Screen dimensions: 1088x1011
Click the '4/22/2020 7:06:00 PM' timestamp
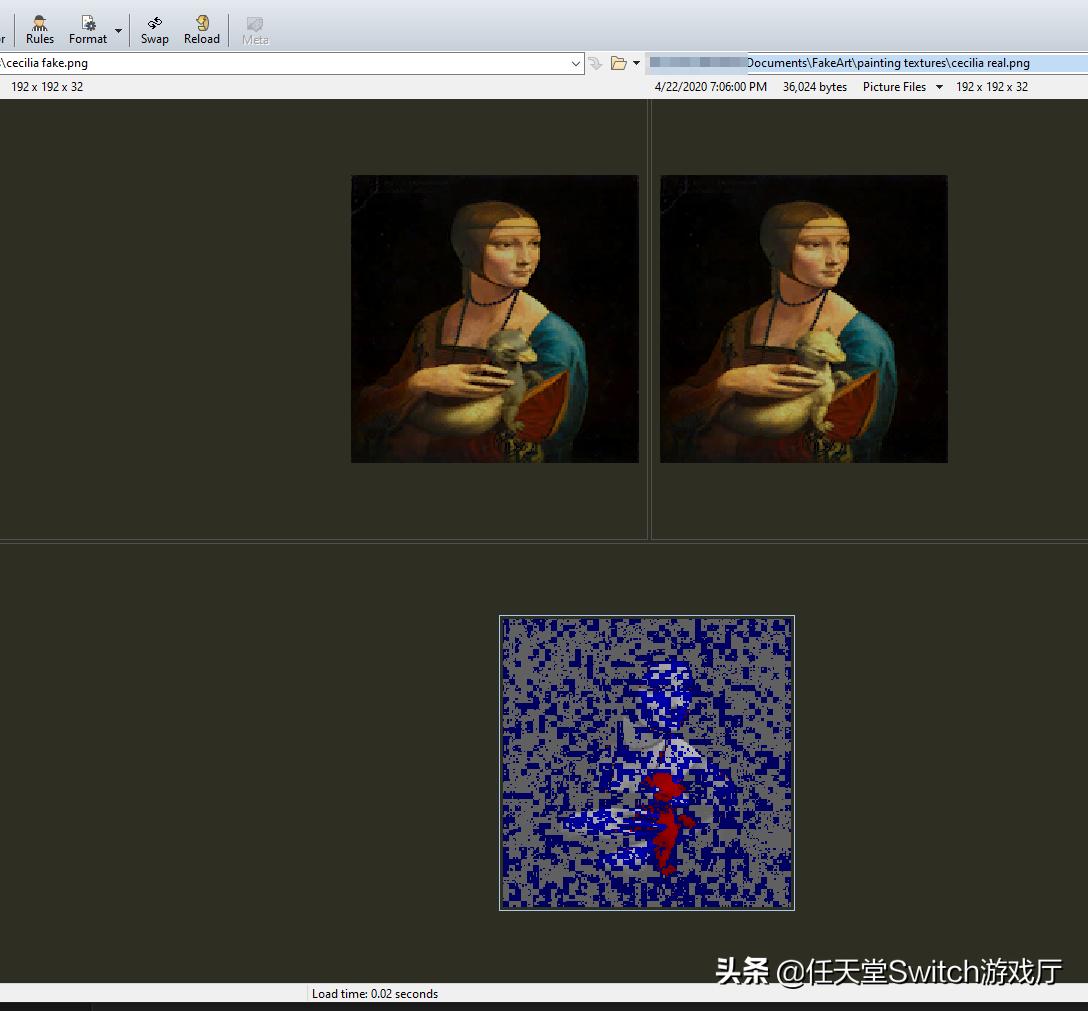(x=711, y=87)
